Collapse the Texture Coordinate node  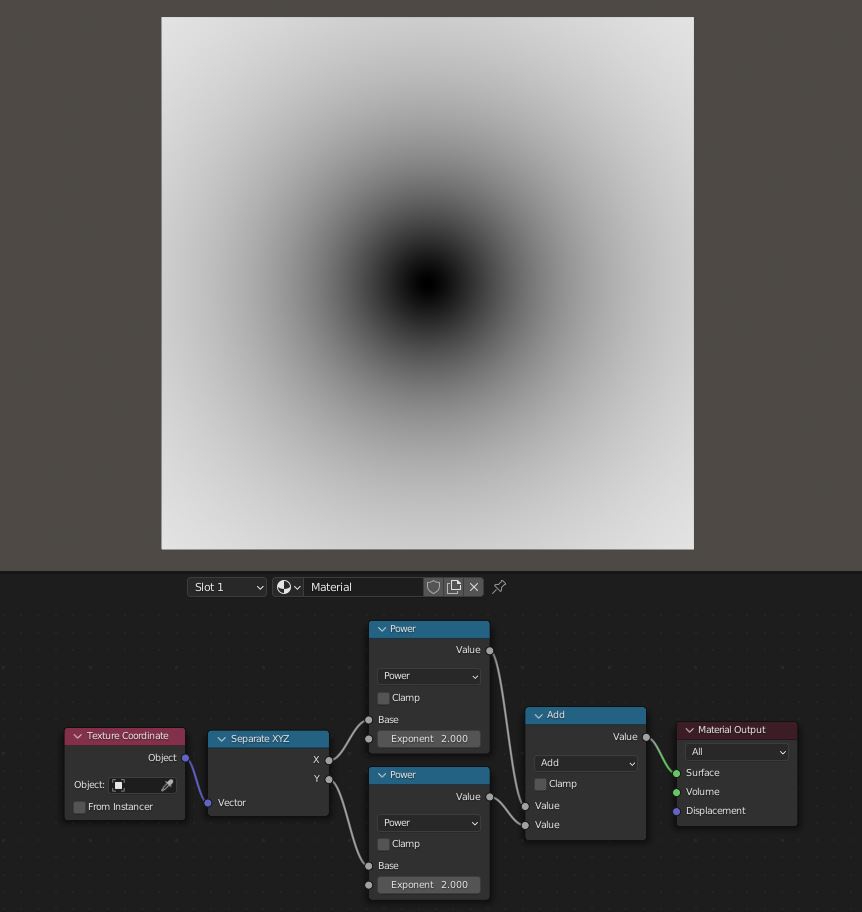coord(77,736)
